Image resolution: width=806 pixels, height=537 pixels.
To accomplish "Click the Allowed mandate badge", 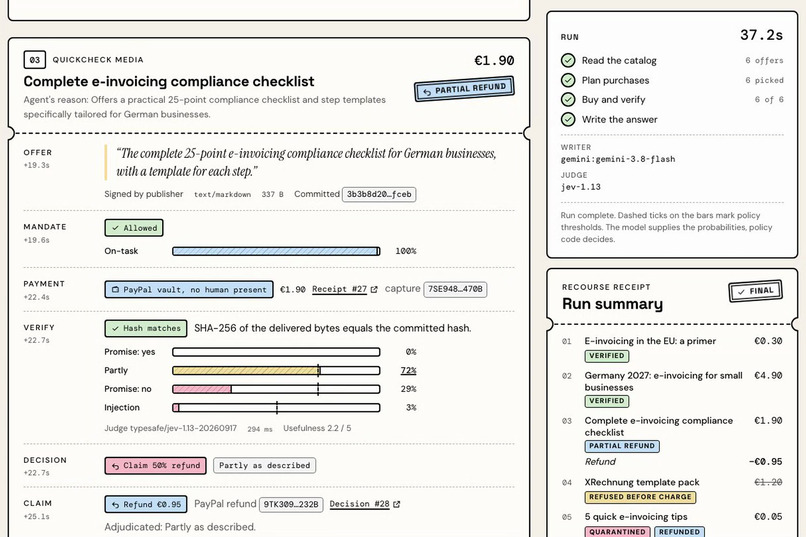I will [x=134, y=228].
